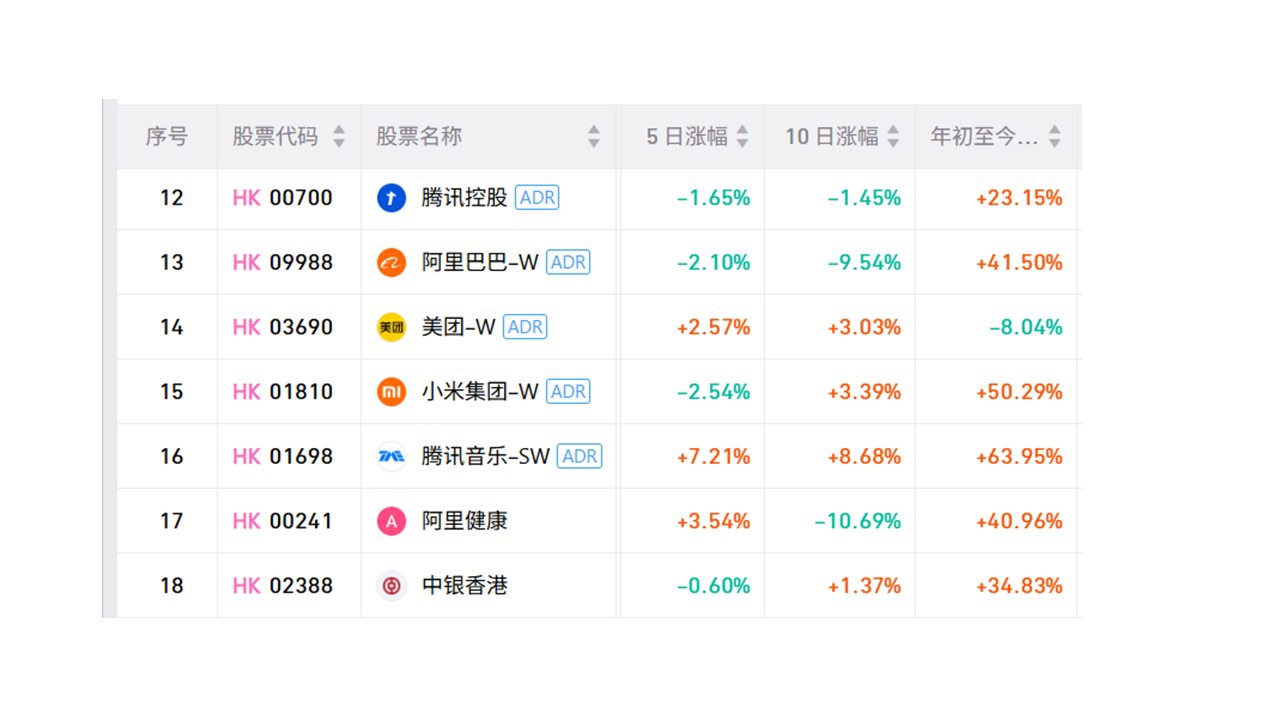The width and height of the screenshot is (1280, 720).
Task: Click the Meituan yellow logo icon
Action: click(391, 327)
